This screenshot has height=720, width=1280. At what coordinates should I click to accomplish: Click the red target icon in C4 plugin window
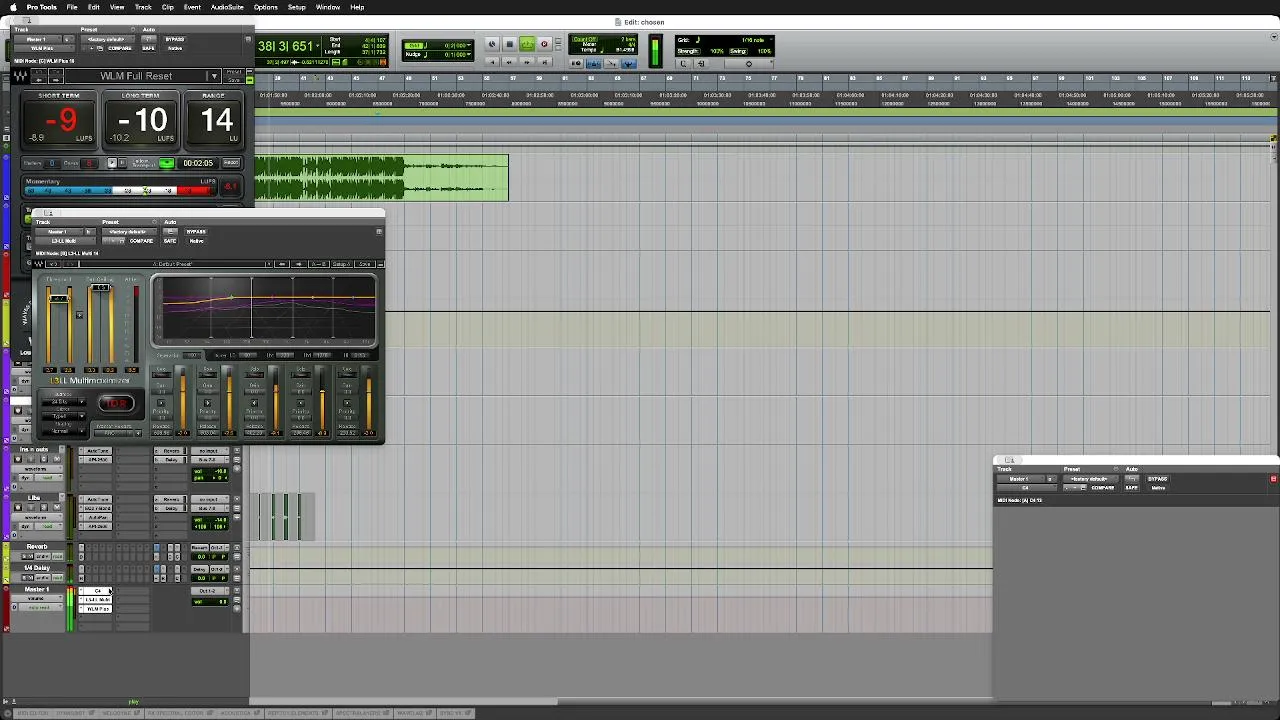(1273, 479)
